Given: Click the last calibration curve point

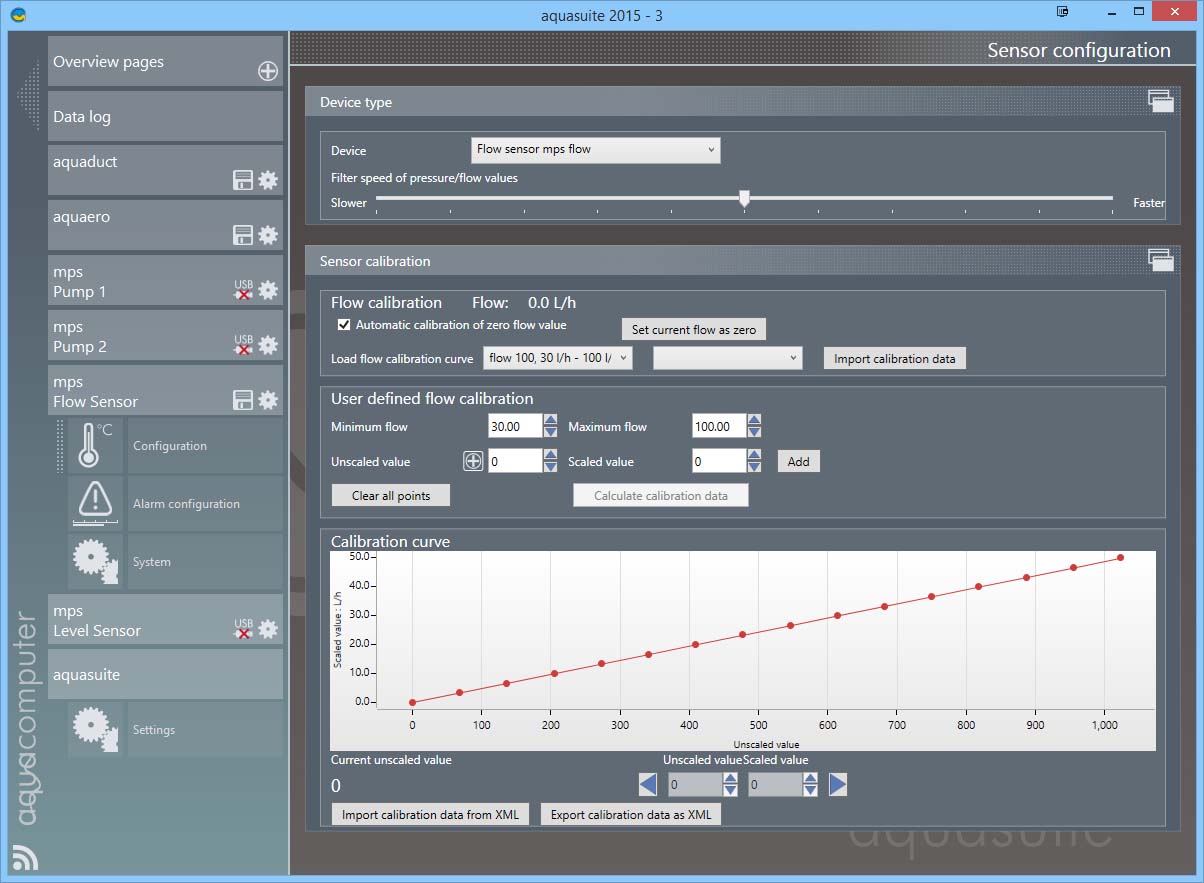Looking at the screenshot, I should pos(1120,557).
